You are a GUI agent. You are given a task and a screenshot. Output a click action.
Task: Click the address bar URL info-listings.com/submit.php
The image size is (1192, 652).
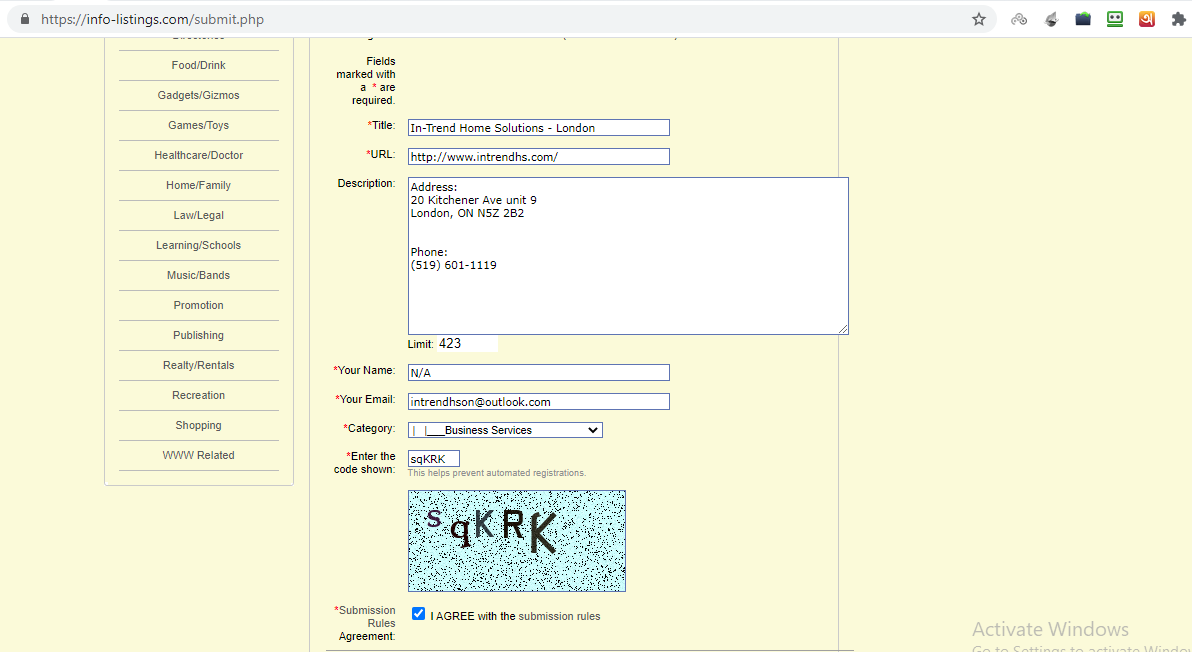(152, 19)
